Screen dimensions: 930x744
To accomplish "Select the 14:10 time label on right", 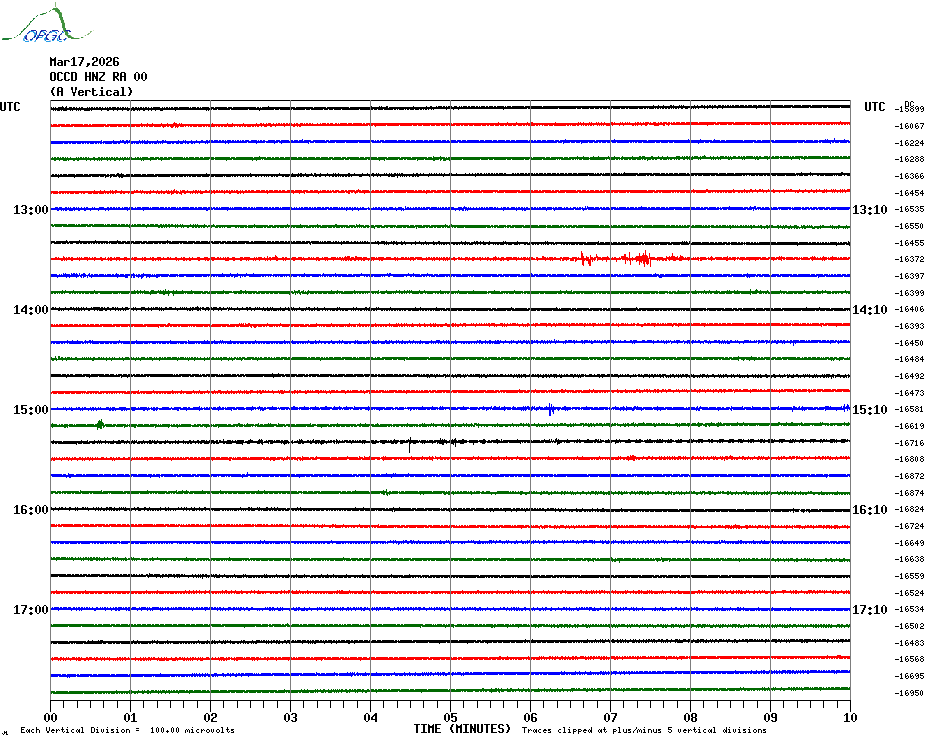I will pyautogui.click(x=869, y=310).
